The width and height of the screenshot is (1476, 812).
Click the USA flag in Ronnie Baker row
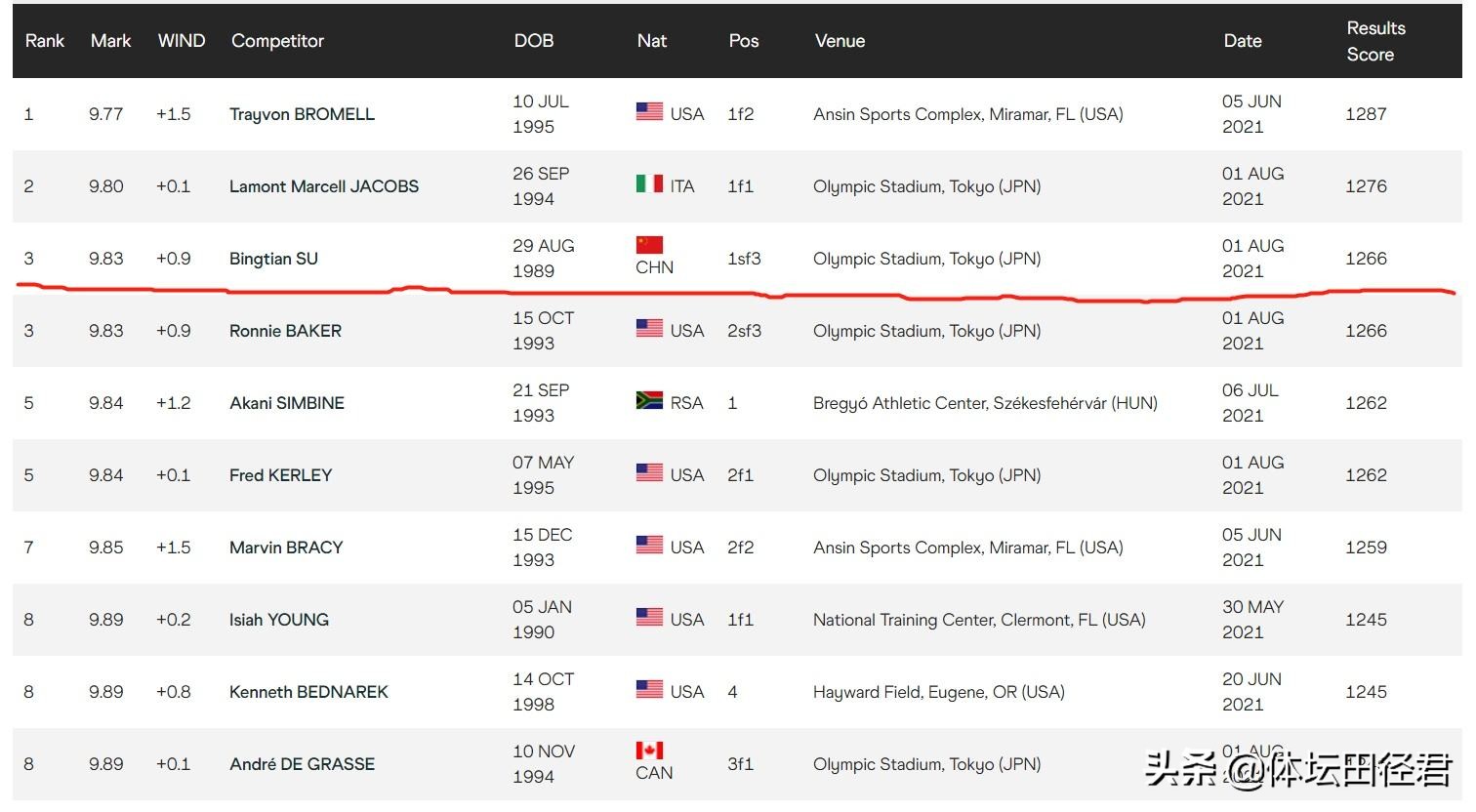(649, 329)
